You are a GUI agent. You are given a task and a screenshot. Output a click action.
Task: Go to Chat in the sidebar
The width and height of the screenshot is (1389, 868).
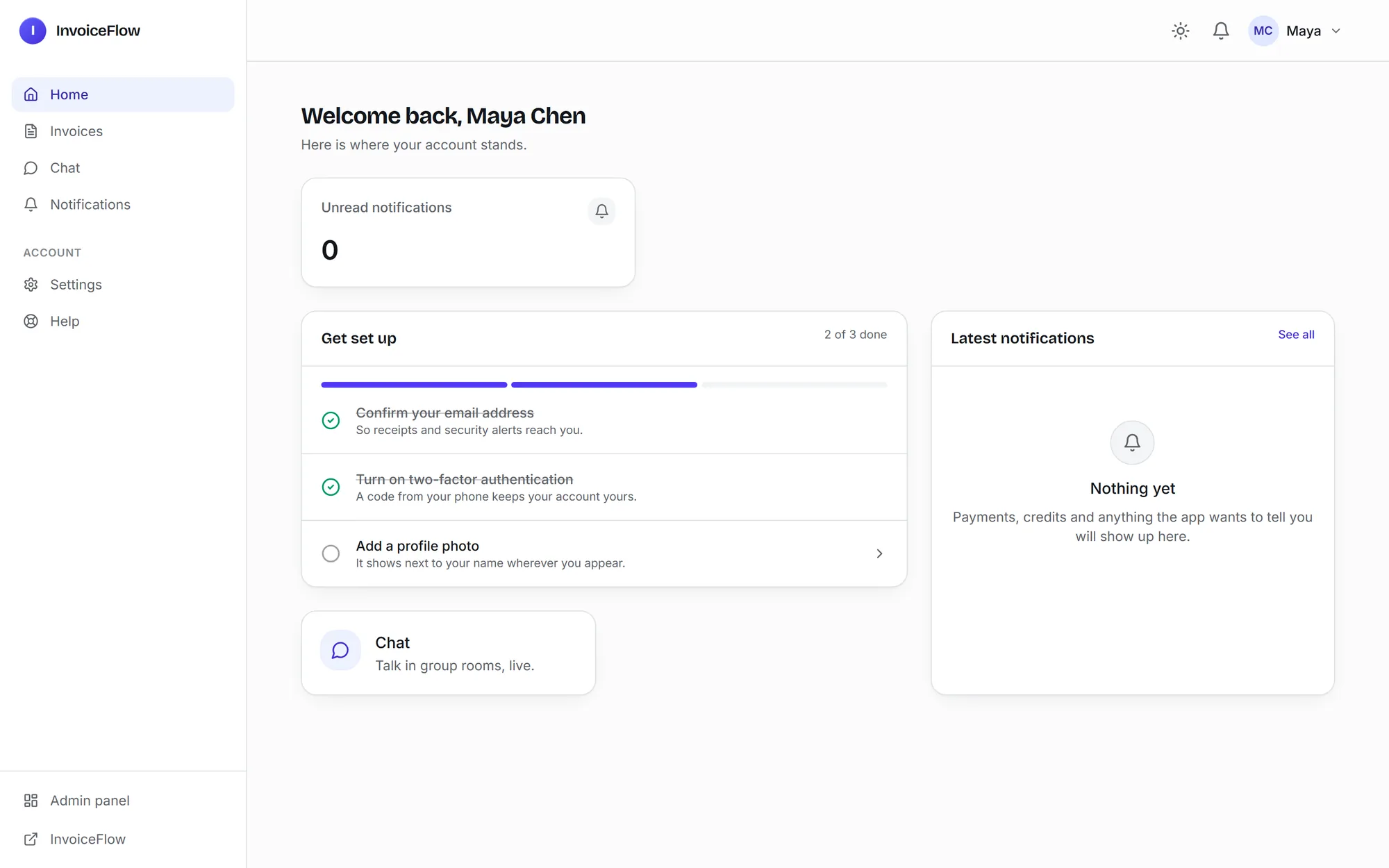pos(65,168)
